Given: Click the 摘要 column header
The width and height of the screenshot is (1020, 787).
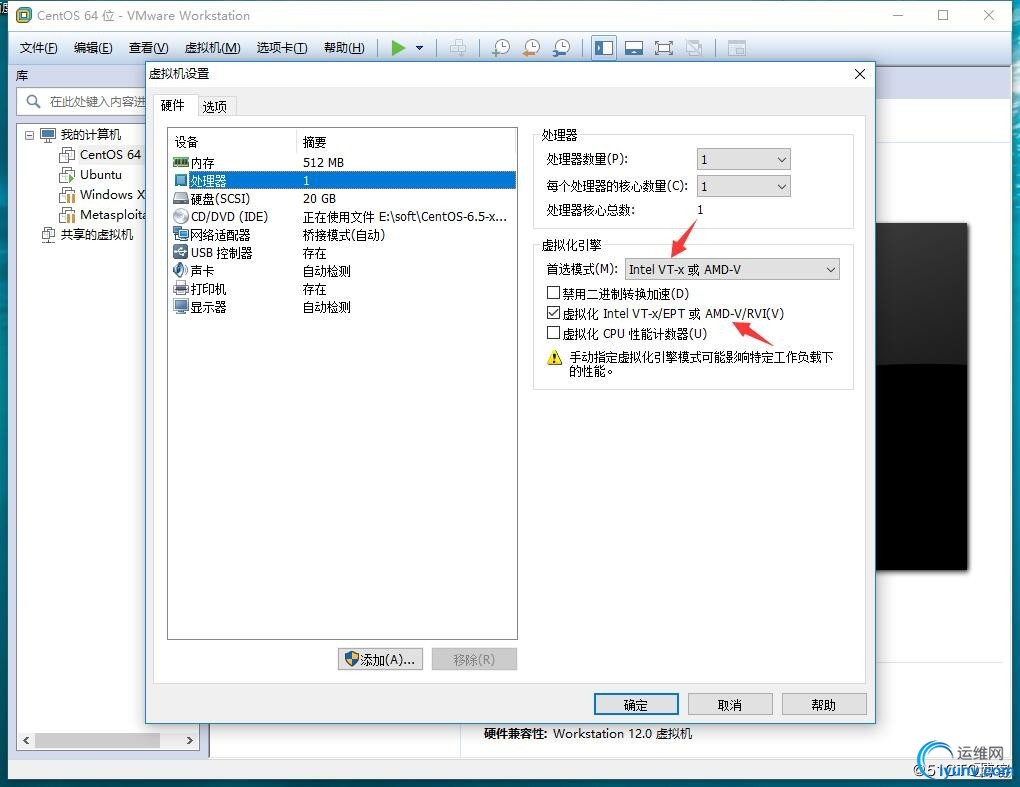Looking at the screenshot, I should [314, 142].
